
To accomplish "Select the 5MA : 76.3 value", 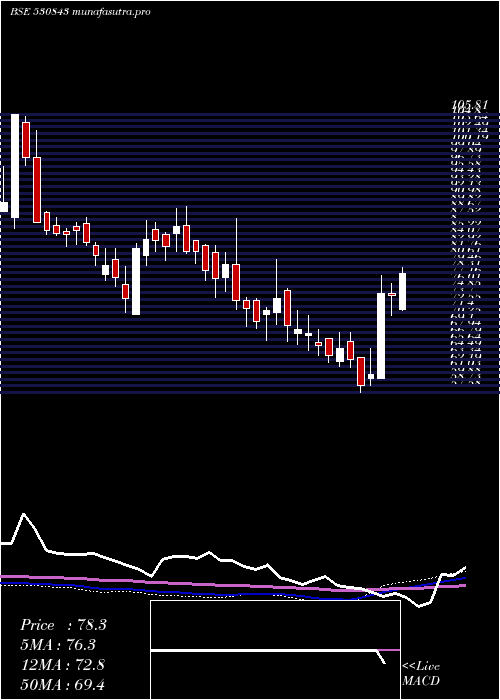I will pyautogui.click(x=58, y=645).
